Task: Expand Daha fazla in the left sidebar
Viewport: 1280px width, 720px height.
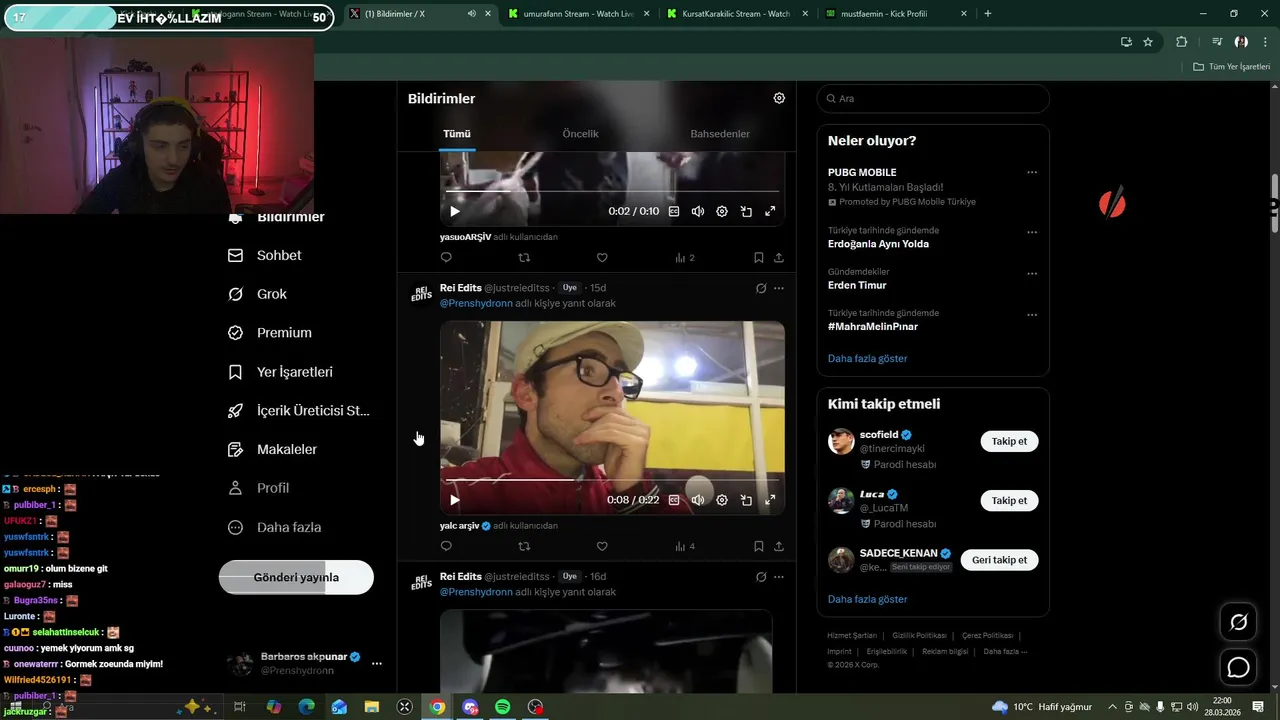Action: point(274,527)
